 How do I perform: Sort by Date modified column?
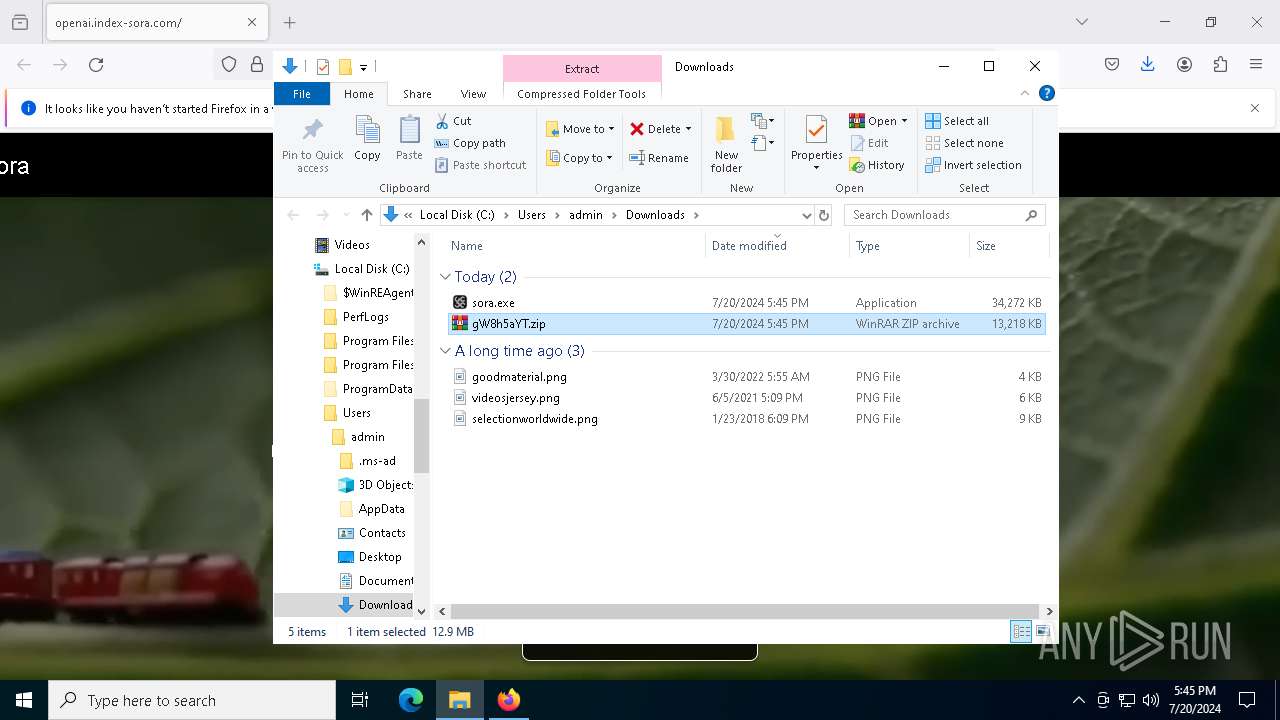click(x=777, y=246)
